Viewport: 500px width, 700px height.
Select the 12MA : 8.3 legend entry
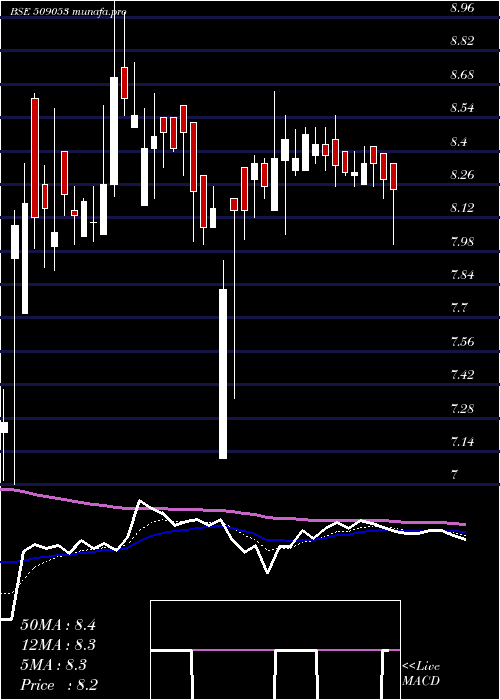[x=58, y=645]
